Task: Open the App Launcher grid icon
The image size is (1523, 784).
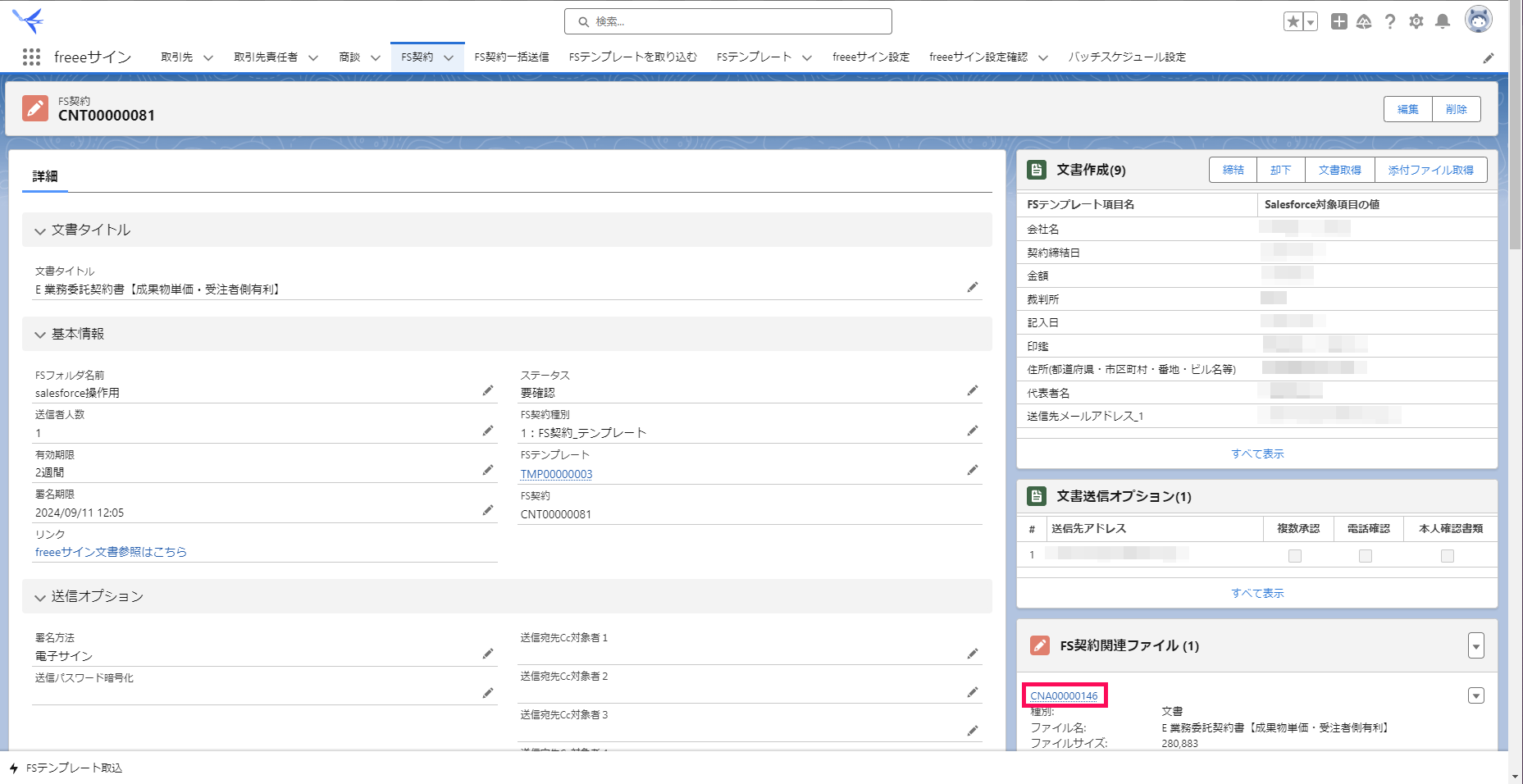Action: [x=31, y=57]
